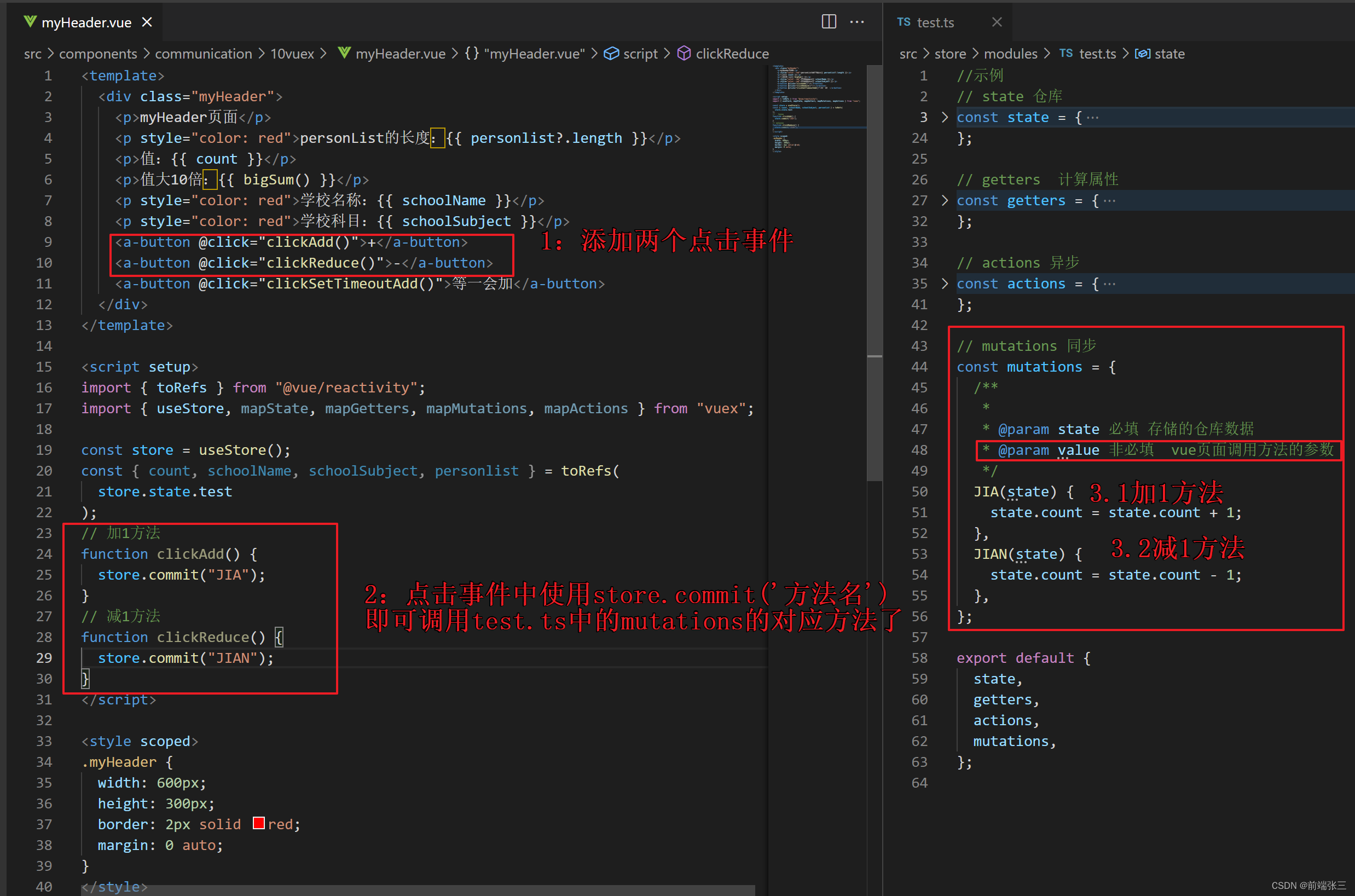
Task: Click 'store.commit("JIAN")' statement
Action: click(186, 658)
